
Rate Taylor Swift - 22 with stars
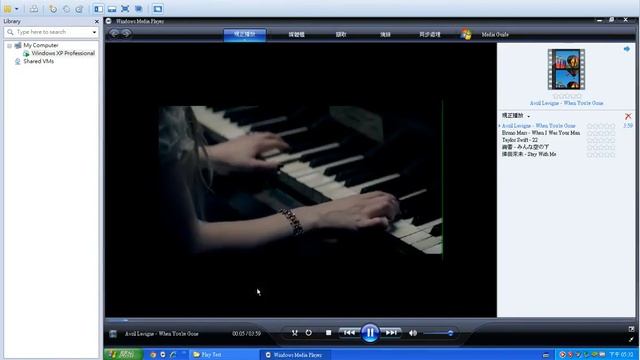point(601,140)
